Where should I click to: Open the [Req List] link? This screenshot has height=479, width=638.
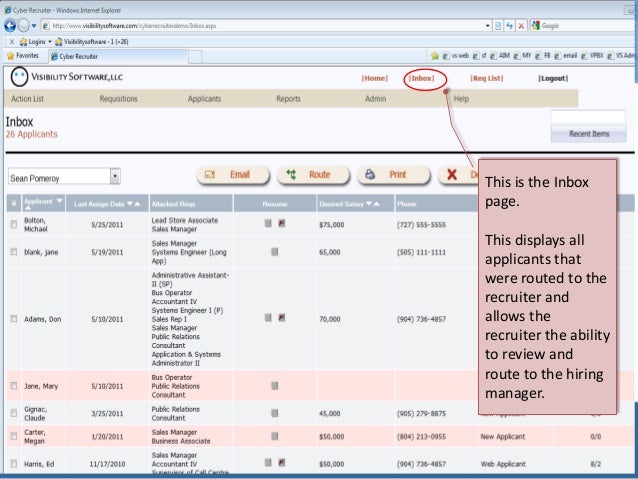pos(487,78)
